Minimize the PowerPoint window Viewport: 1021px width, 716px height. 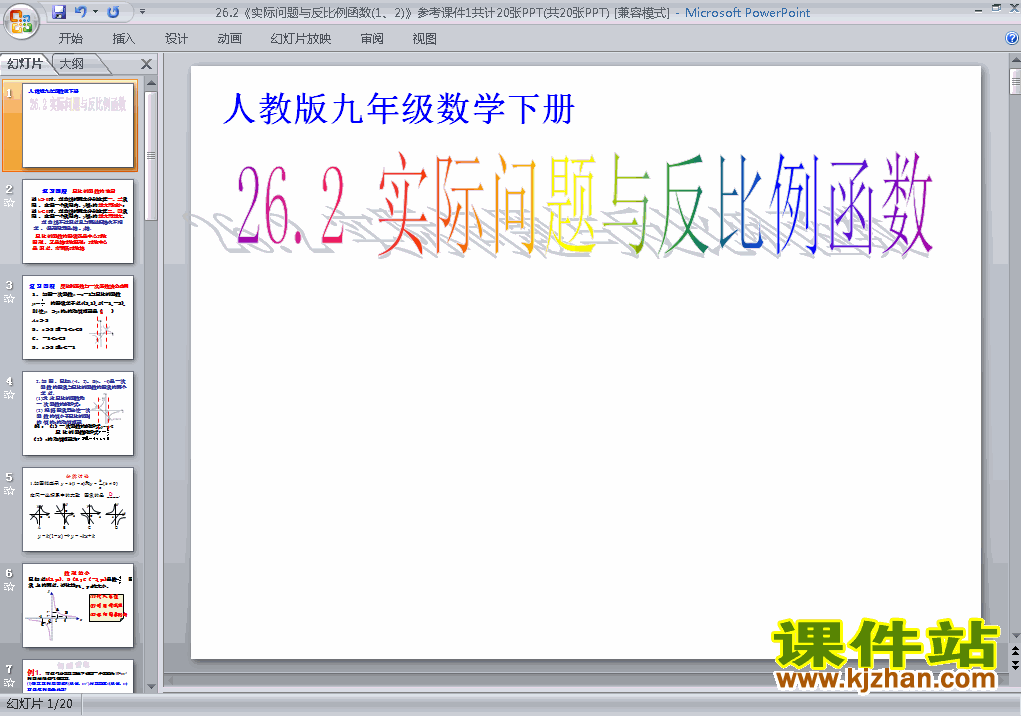(978, 9)
